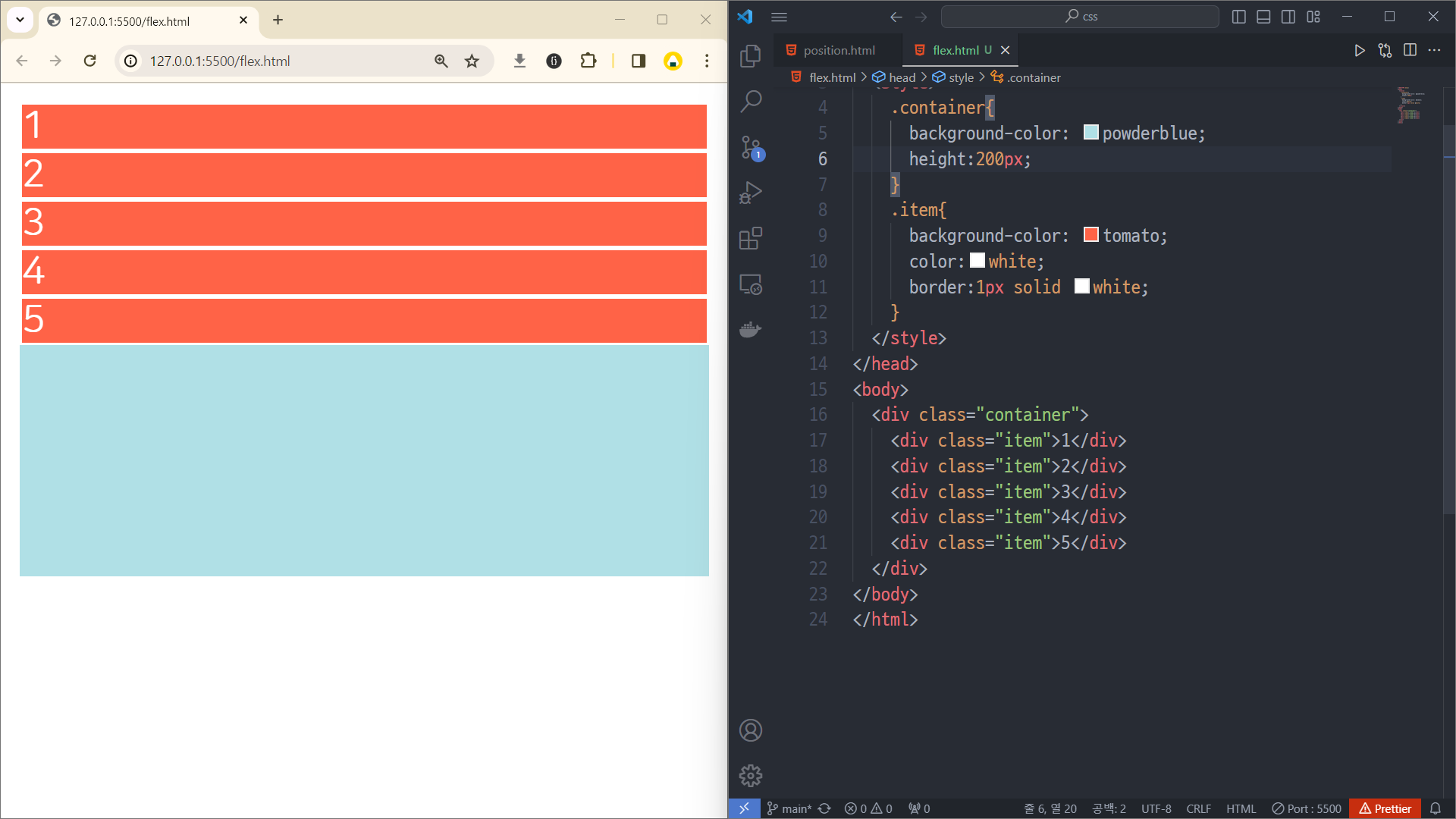
Task: Open the Manage gear settings menu
Action: point(750,775)
